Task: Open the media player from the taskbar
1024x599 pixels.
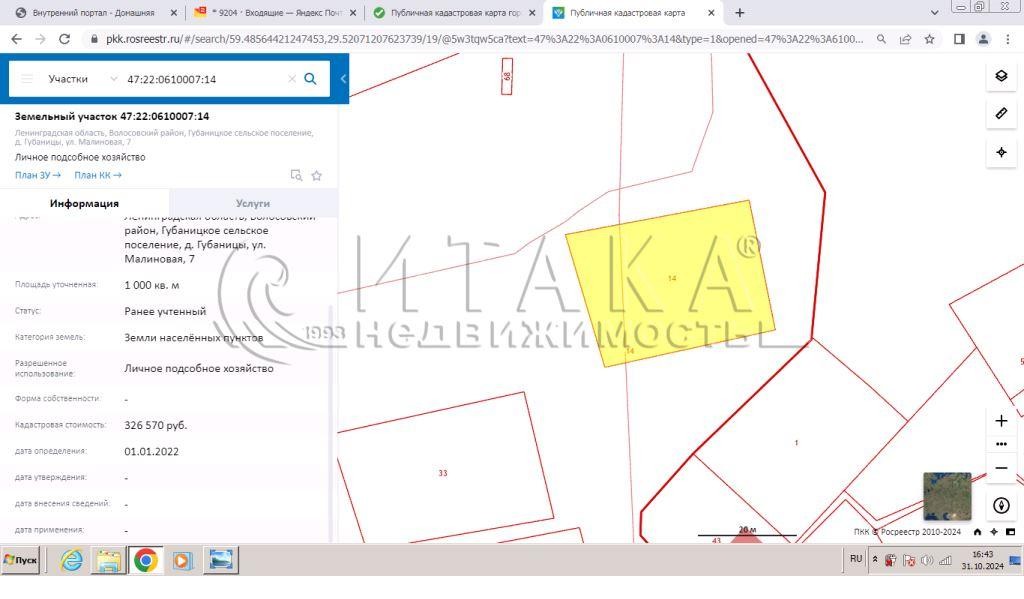Action: pos(183,560)
